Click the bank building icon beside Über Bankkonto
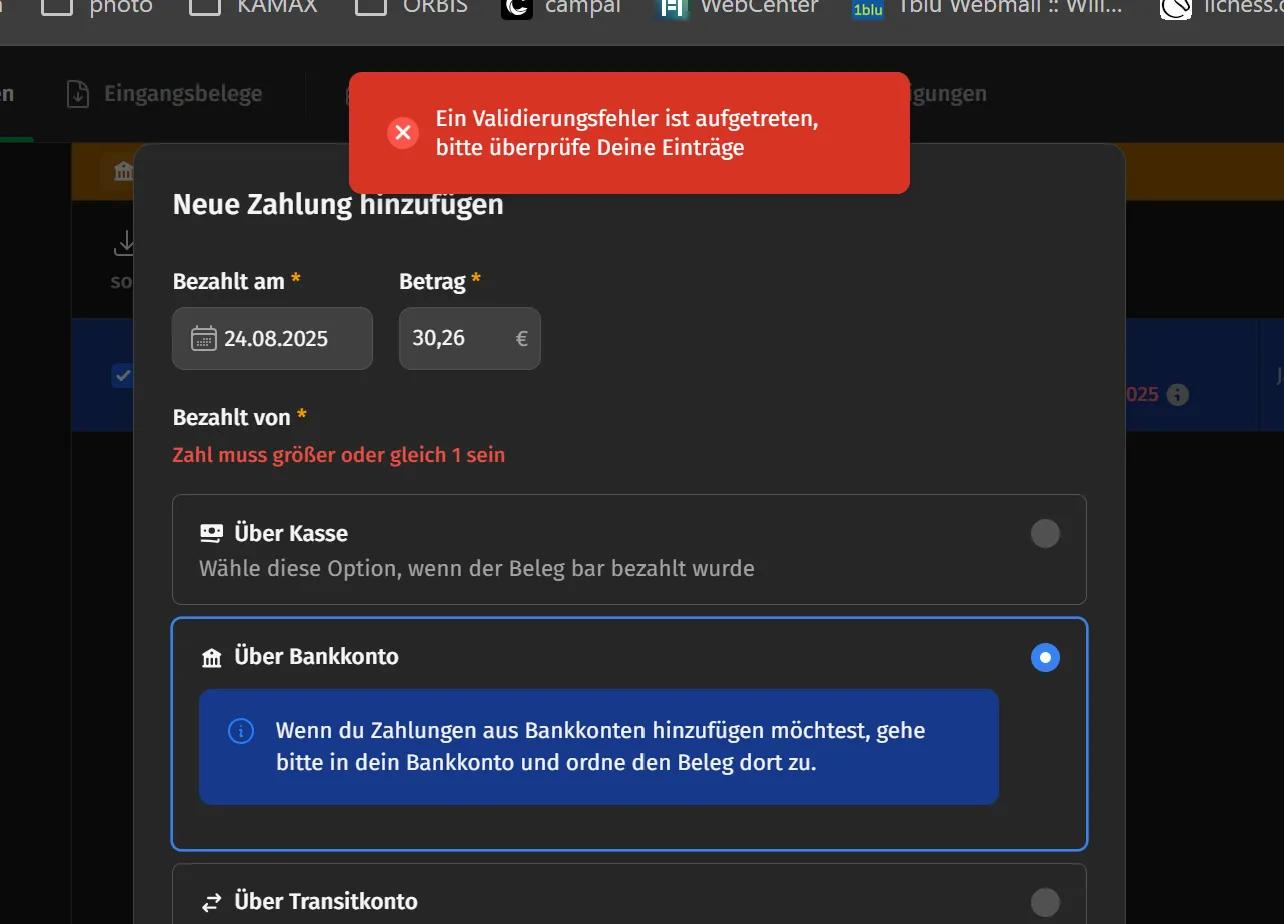Screen dimensions: 1284x924 (211, 658)
